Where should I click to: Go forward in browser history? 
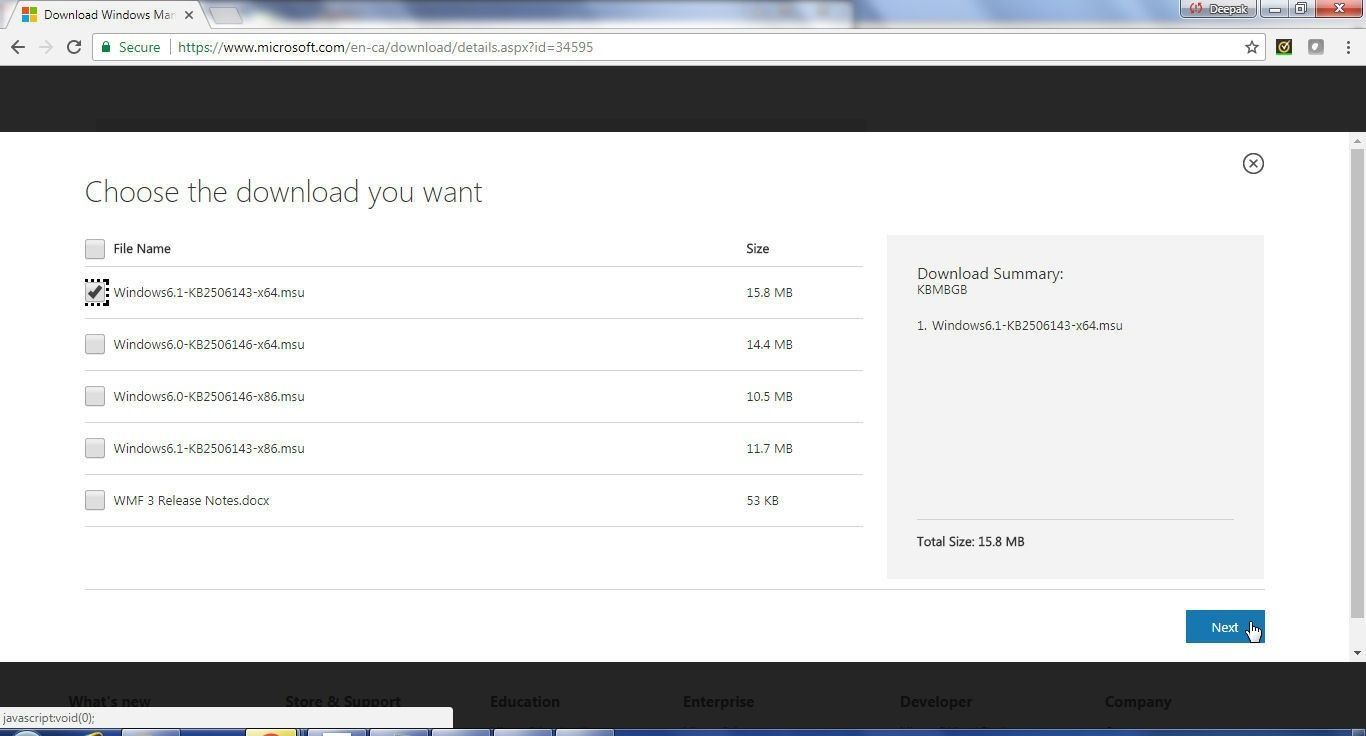point(46,47)
